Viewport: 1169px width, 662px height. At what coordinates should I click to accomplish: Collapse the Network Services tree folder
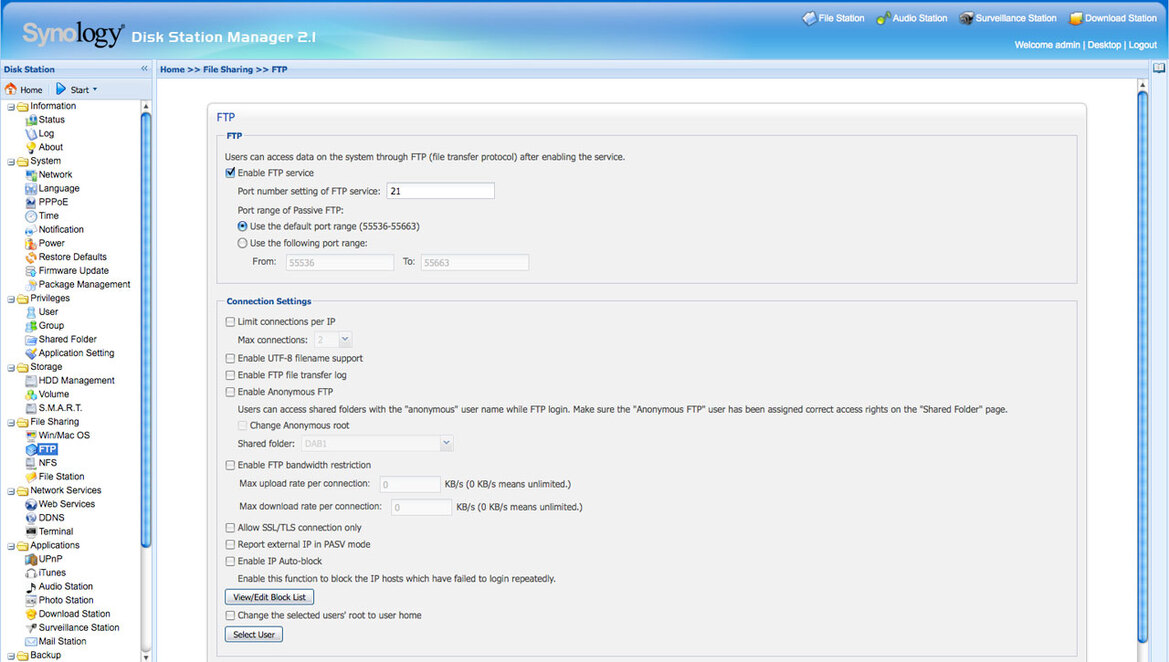click(x=11, y=491)
